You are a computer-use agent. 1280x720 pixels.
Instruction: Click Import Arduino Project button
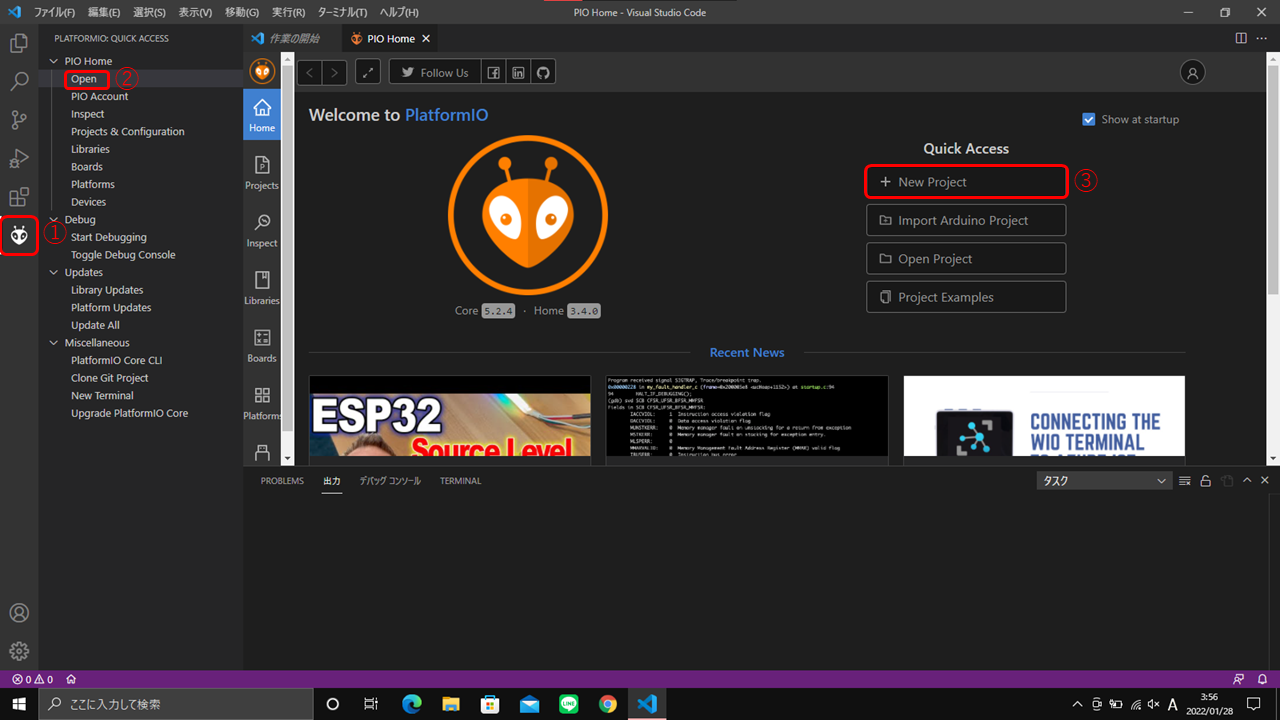966,220
